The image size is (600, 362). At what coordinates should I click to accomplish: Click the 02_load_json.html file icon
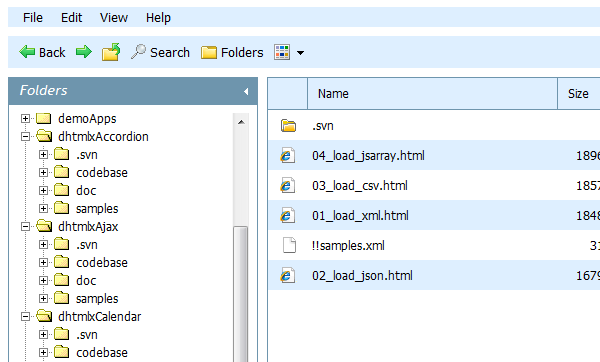pyautogui.click(x=287, y=275)
